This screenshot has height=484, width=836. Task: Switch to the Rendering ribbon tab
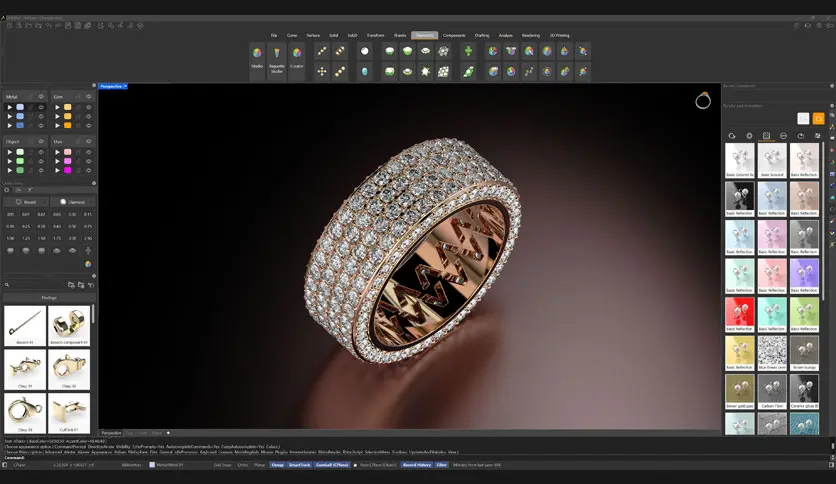tap(530, 35)
